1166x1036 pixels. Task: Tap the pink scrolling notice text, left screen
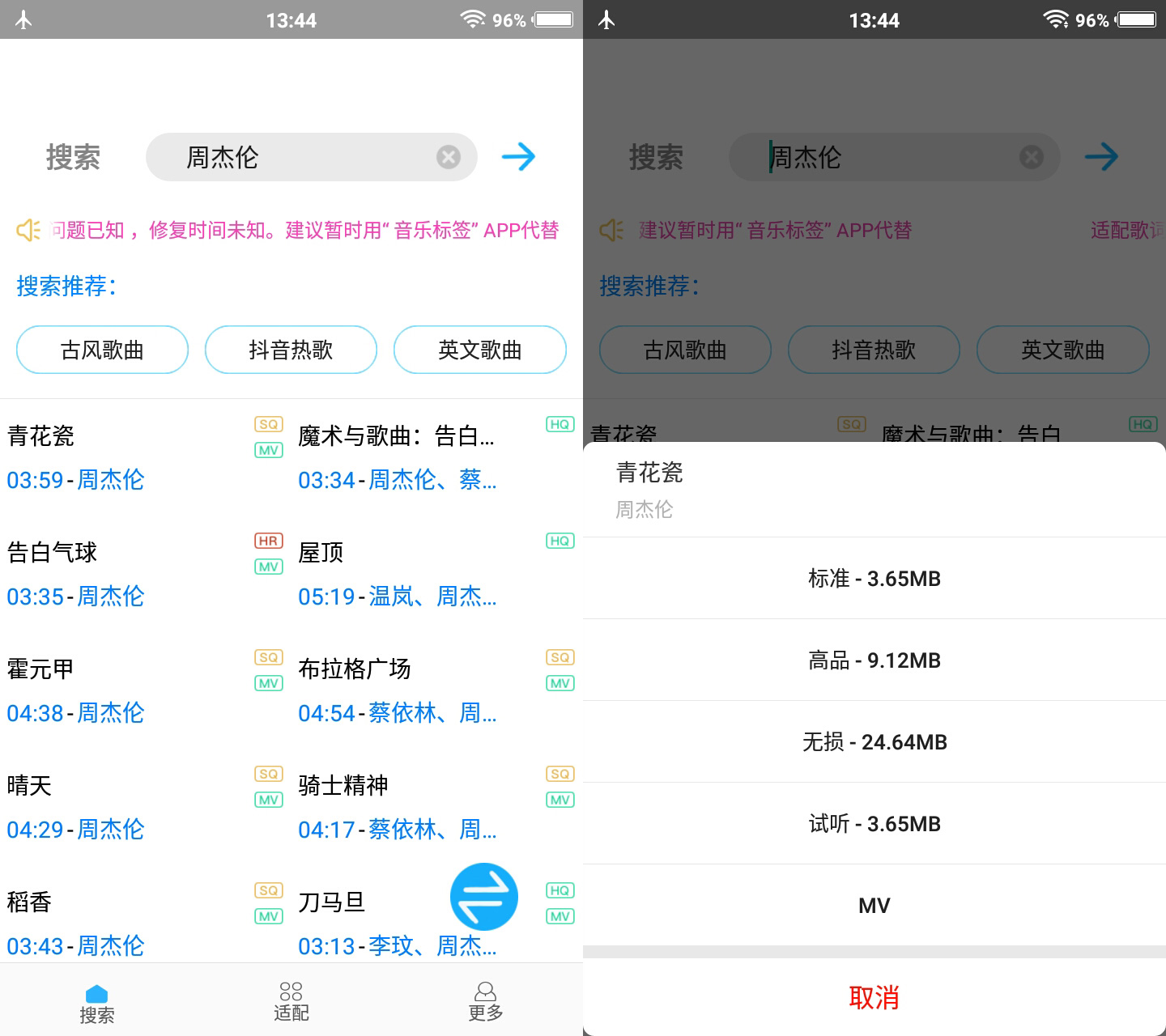[x=304, y=230]
